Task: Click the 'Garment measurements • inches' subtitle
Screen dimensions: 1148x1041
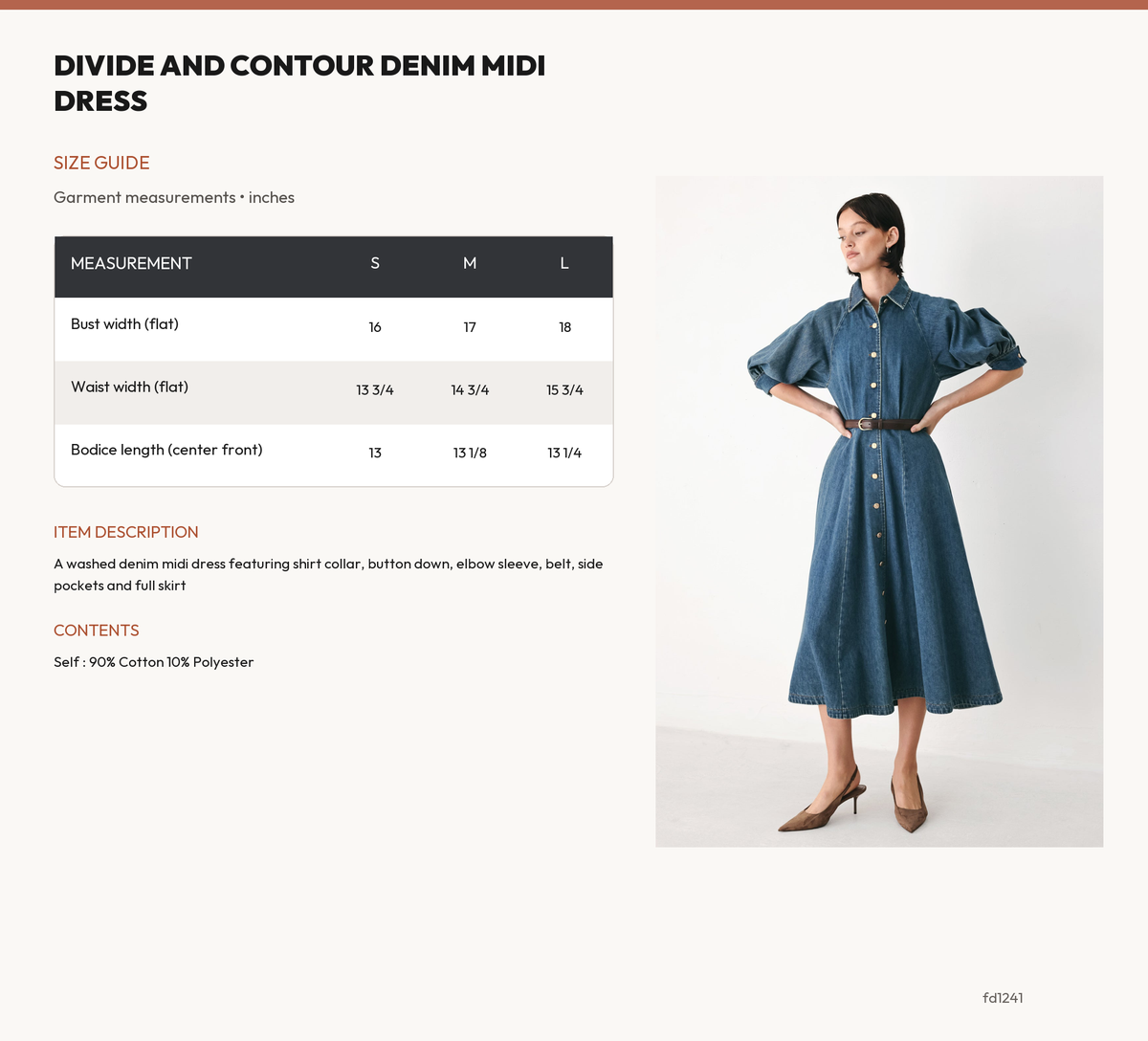Action: pyautogui.click(x=174, y=197)
